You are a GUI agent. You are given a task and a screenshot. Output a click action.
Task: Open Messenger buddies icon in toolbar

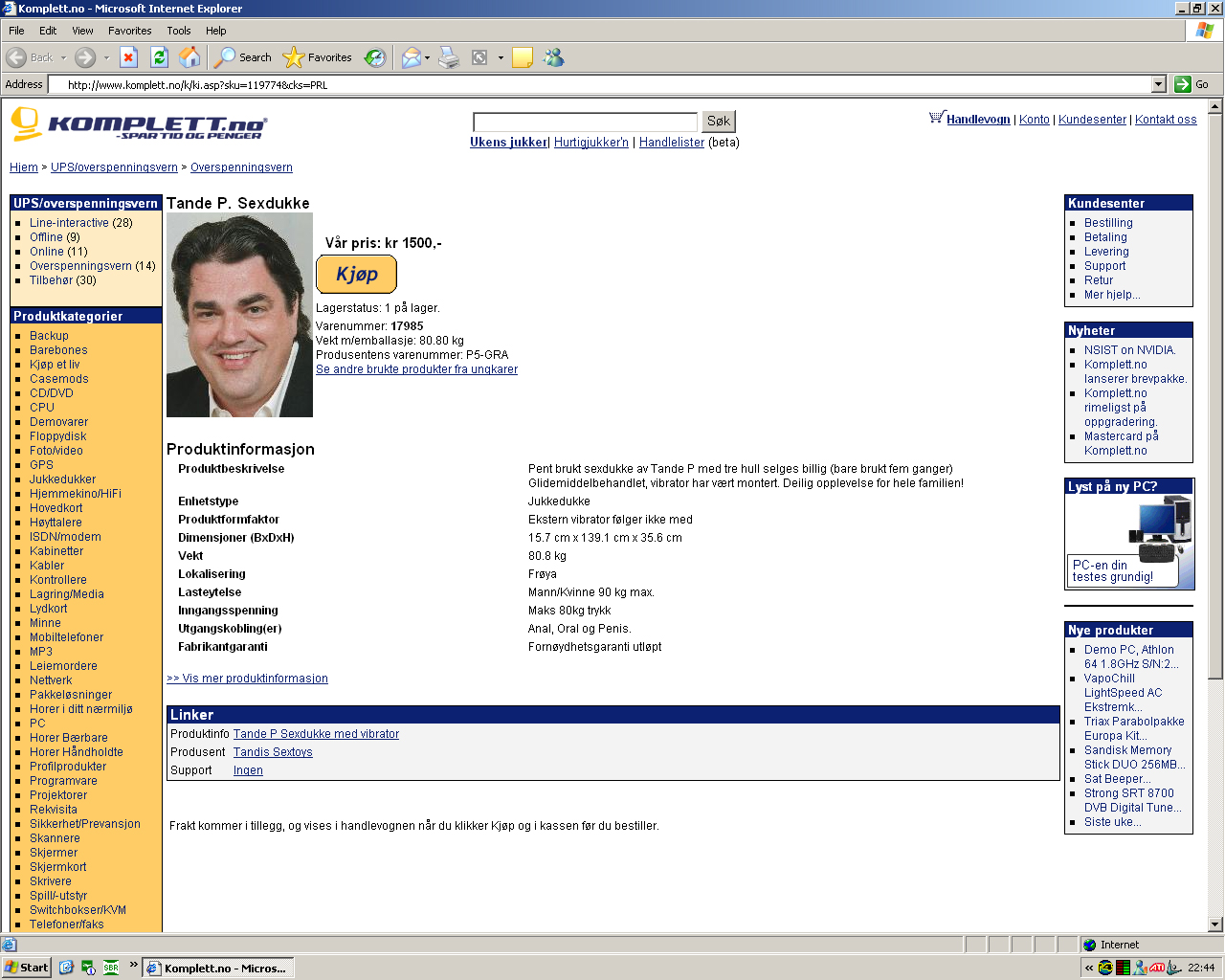(x=554, y=57)
